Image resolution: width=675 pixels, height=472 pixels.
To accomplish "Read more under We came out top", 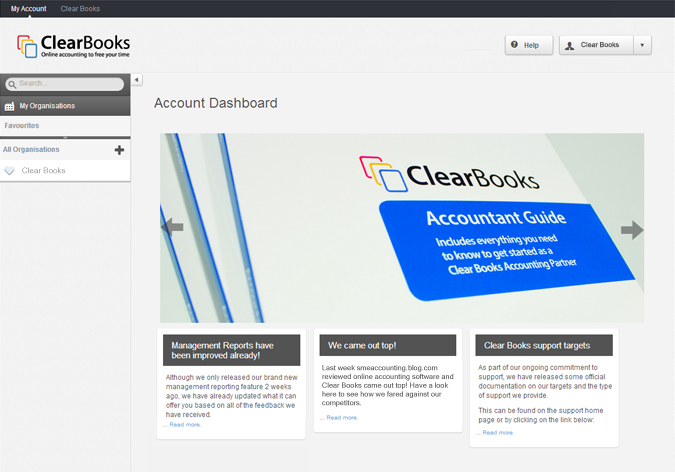I will [x=342, y=418].
